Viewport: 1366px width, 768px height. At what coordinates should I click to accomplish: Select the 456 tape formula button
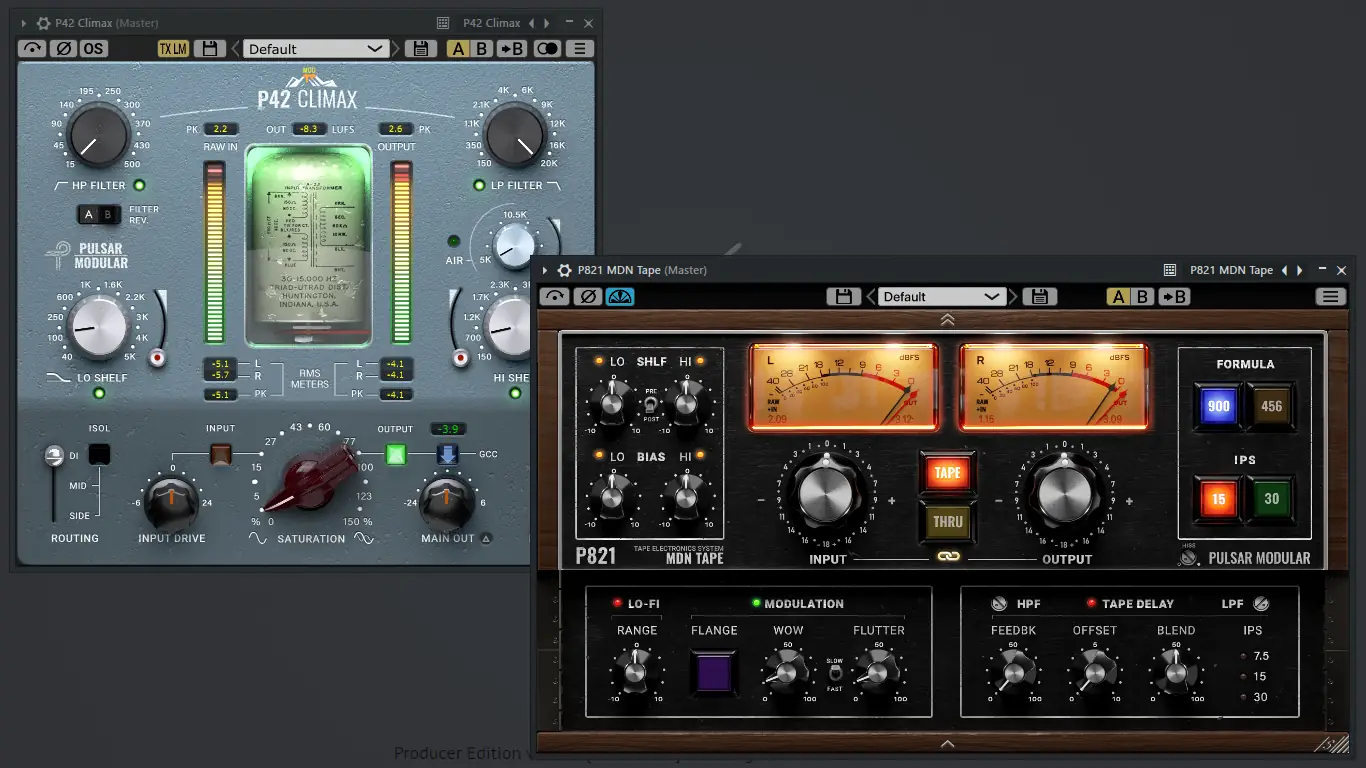[1271, 406]
